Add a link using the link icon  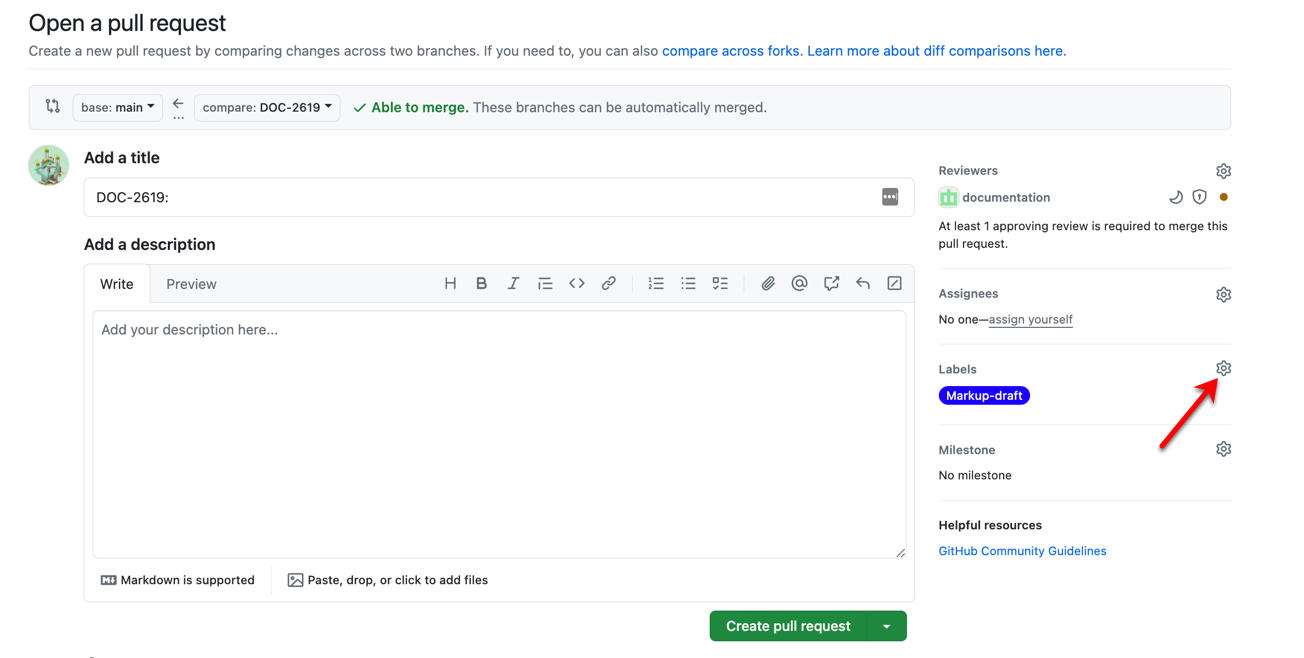(608, 284)
